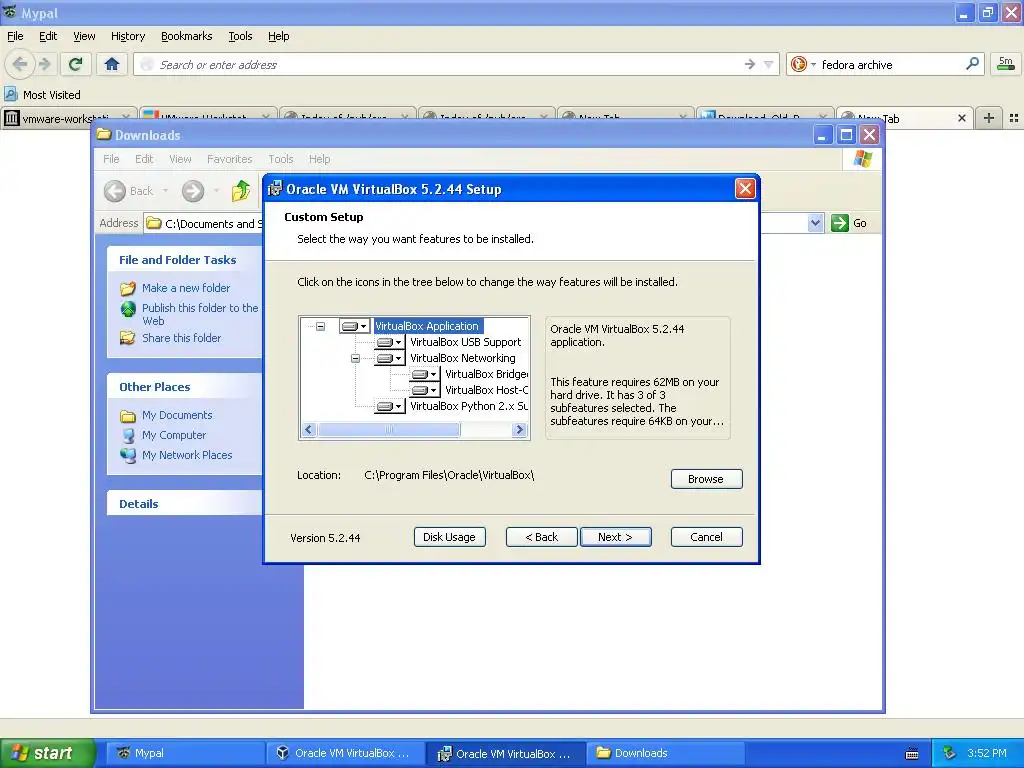The height and width of the screenshot is (768, 1024).
Task: Reload the page in Mypal
Action: [76, 64]
